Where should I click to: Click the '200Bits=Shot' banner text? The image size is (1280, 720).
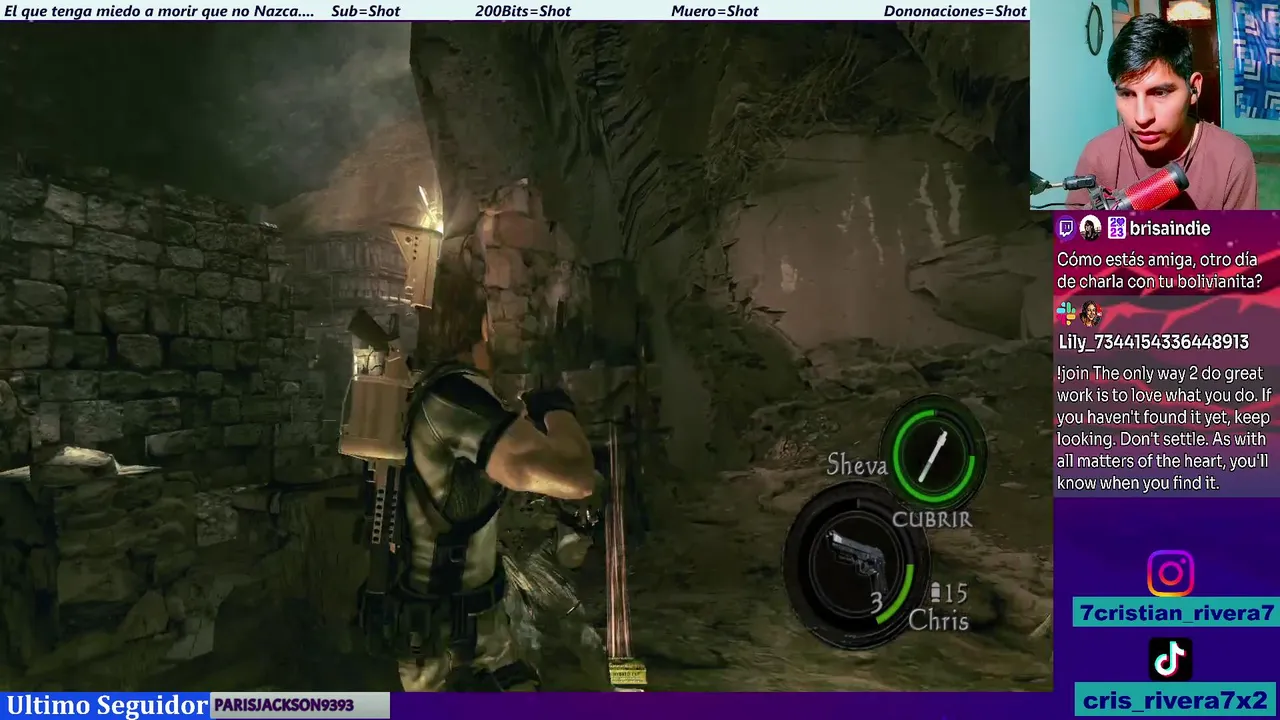pyautogui.click(x=523, y=11)
